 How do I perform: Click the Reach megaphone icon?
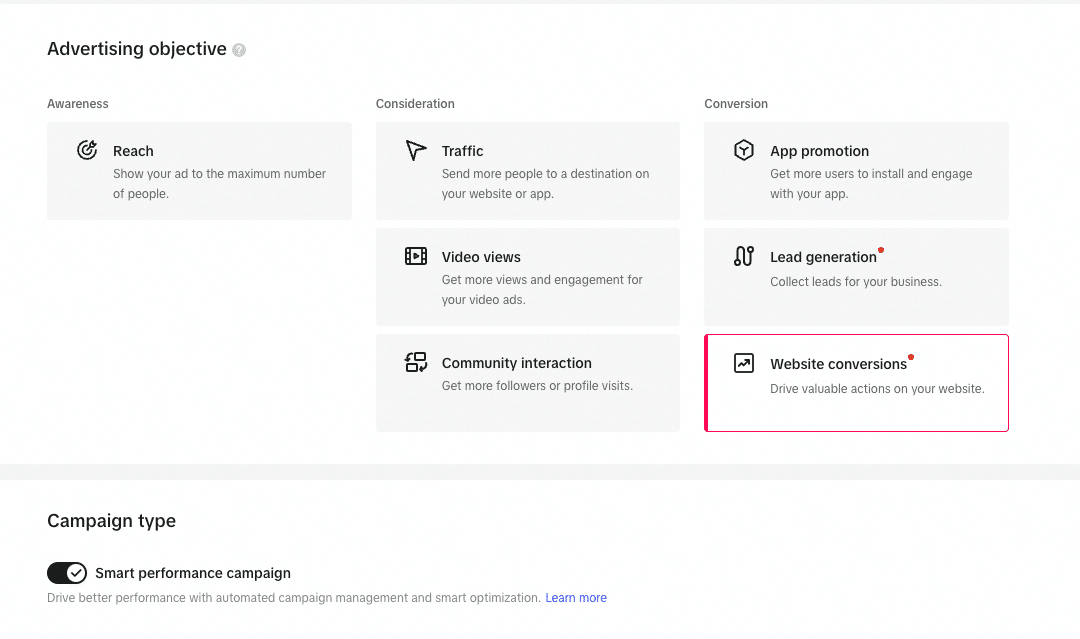point(87,149)
